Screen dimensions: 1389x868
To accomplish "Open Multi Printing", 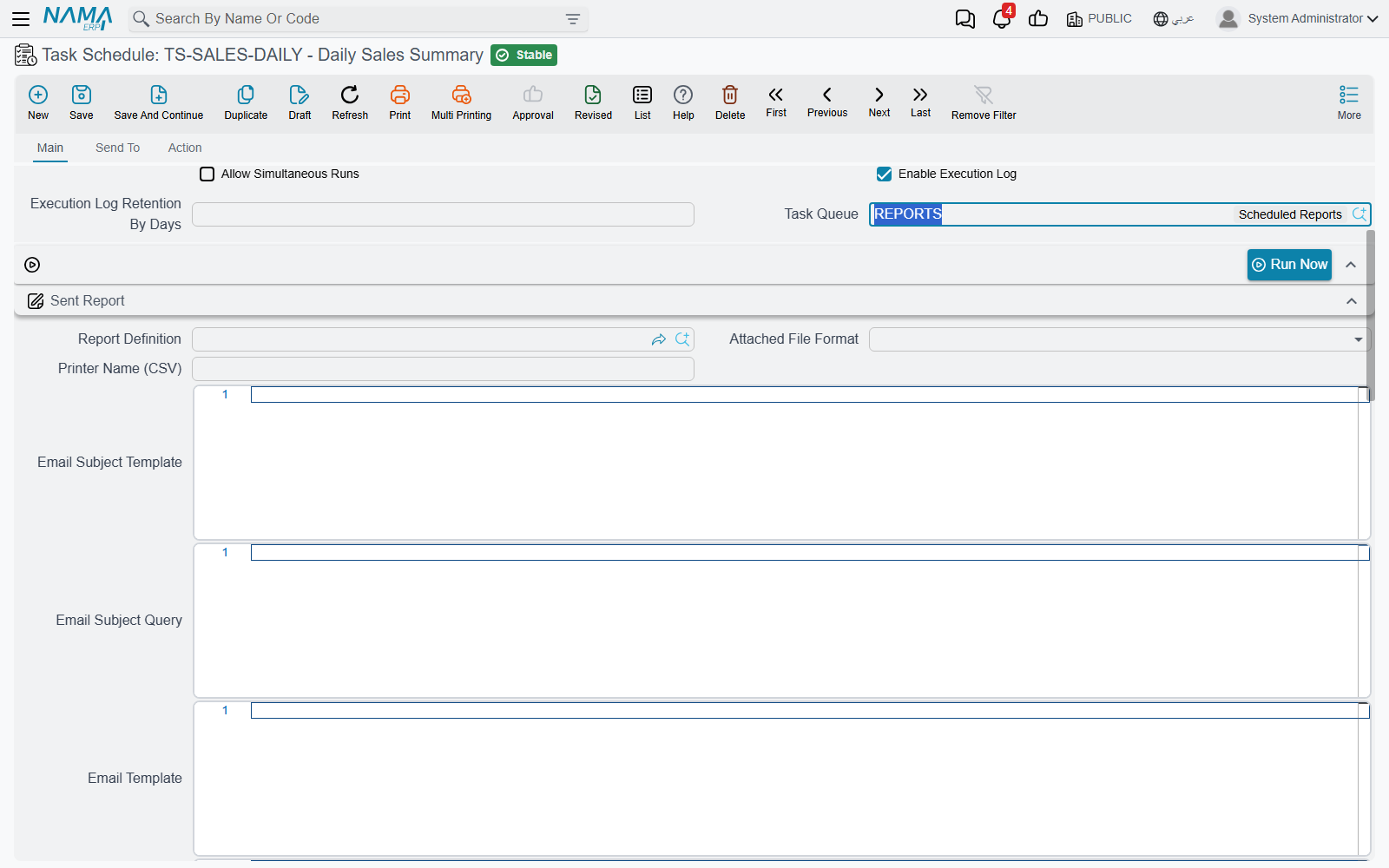I will pyautogui.click(x=461, y=102).
